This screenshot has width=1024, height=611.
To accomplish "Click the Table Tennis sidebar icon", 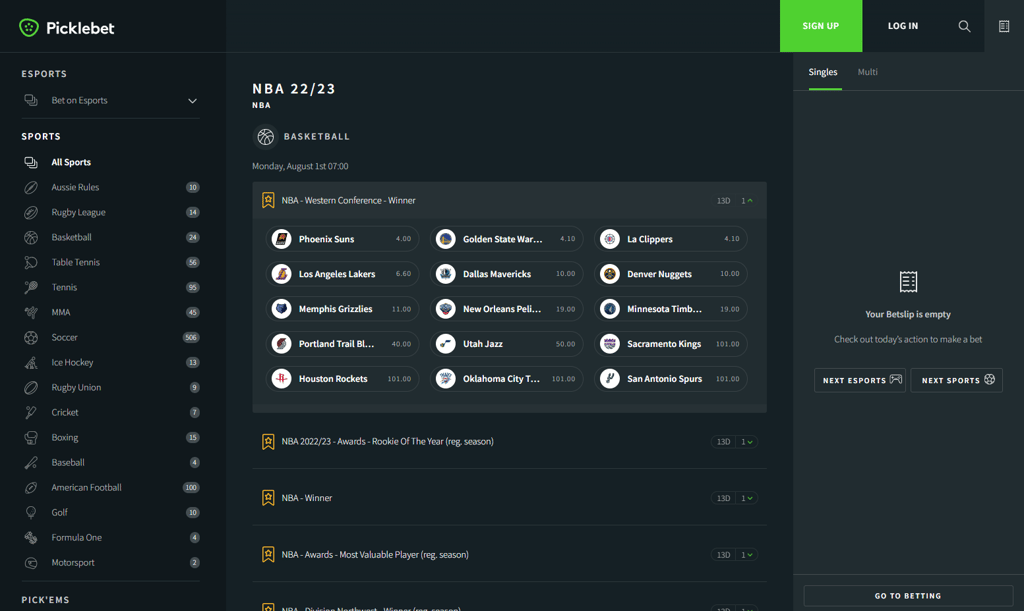I will click(31, 262).
